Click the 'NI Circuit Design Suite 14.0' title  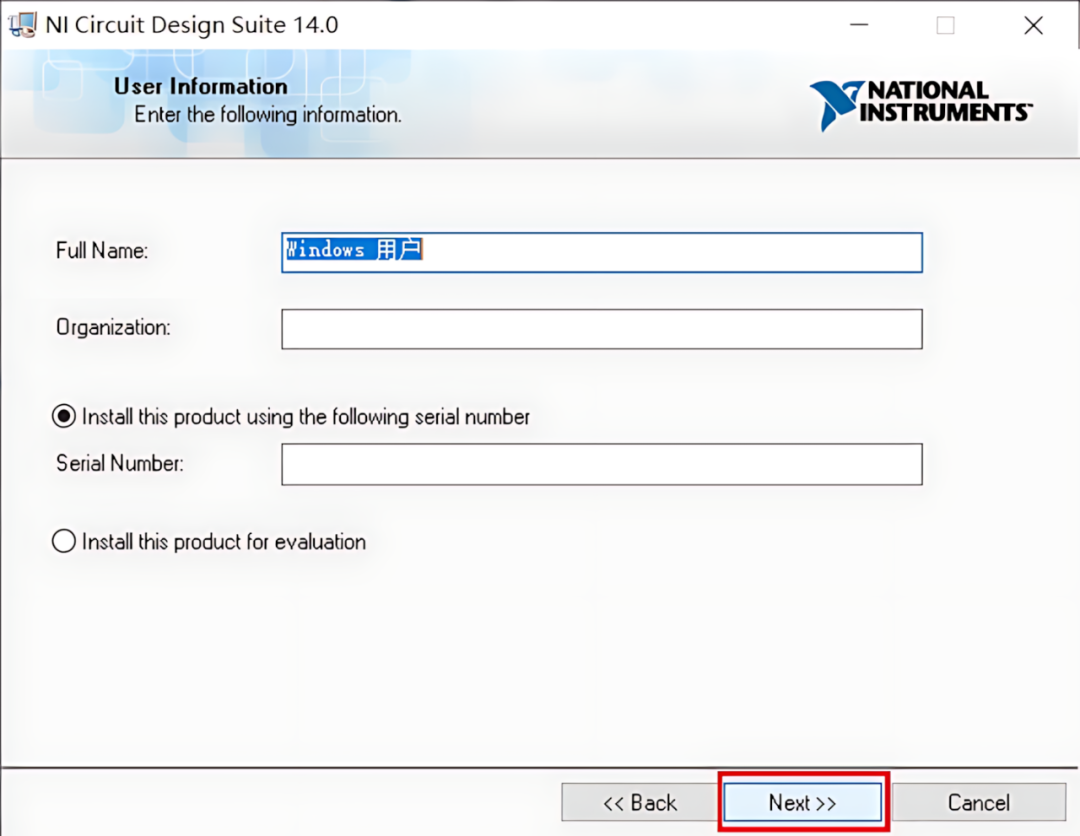191,25
